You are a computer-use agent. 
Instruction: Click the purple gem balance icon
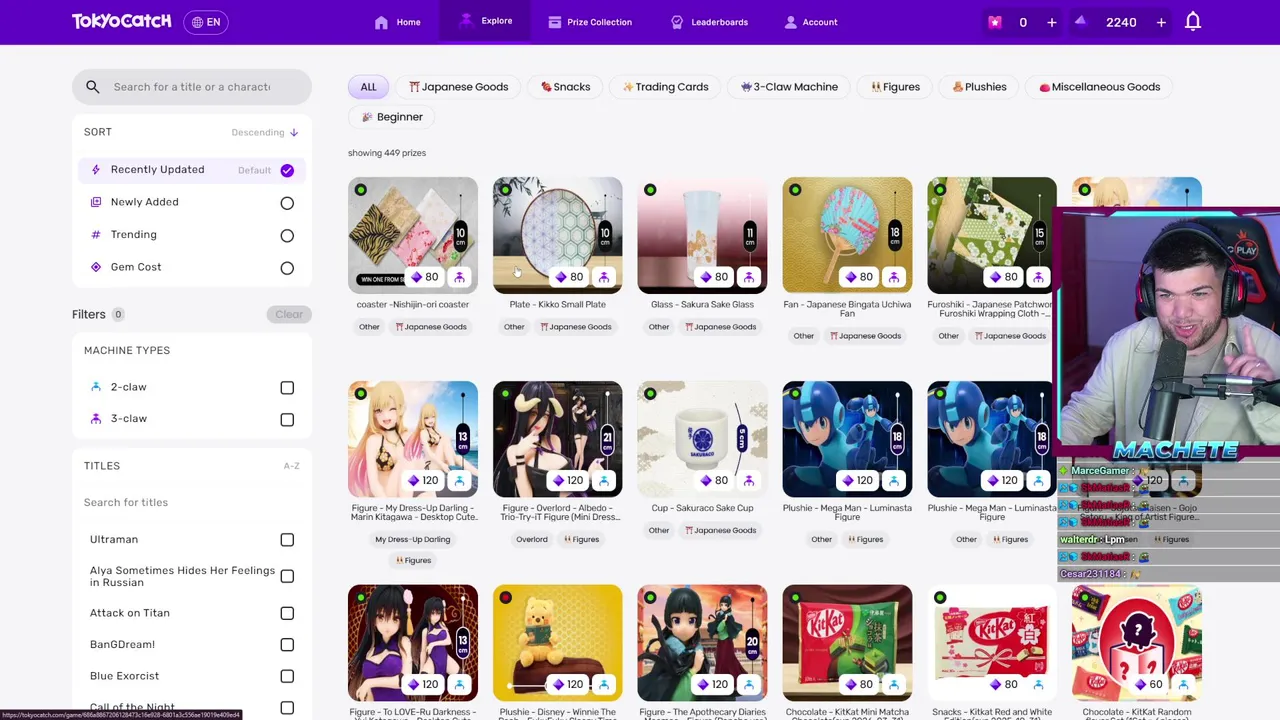pyautogui.click(x=1080, y=22)
